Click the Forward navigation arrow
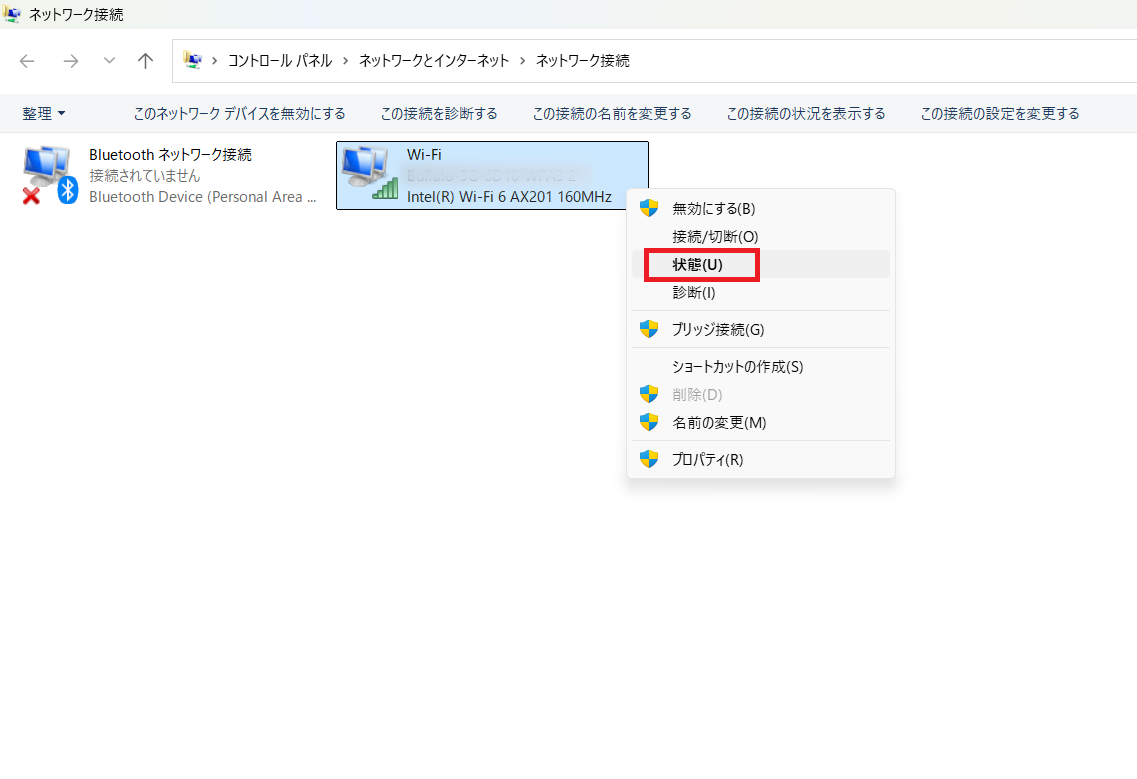The width and height of the screenshot is (1137, 779). click(70, 61)
